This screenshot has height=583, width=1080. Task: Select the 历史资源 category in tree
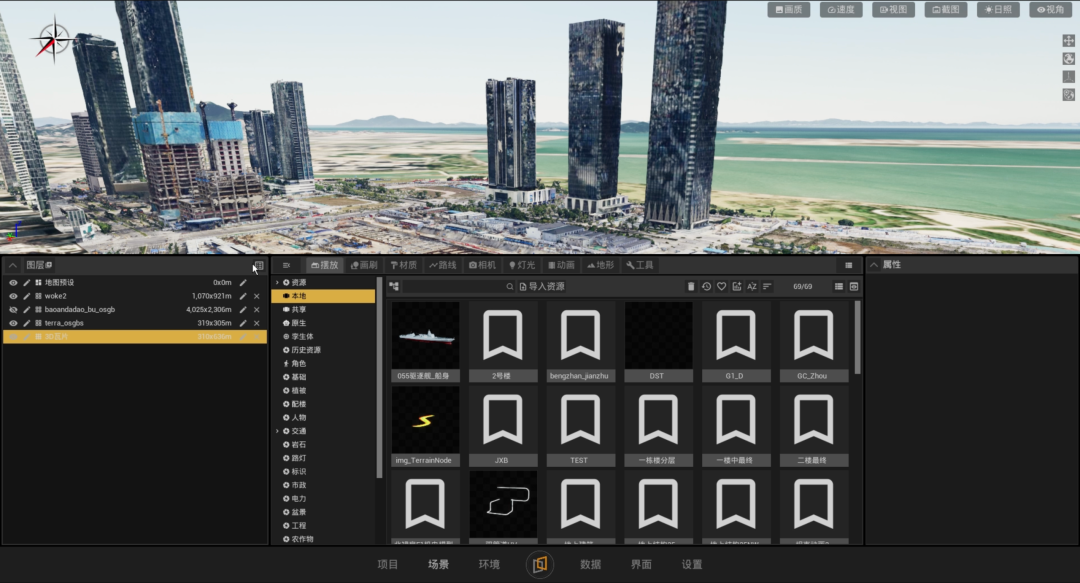[x=306, y=350]
